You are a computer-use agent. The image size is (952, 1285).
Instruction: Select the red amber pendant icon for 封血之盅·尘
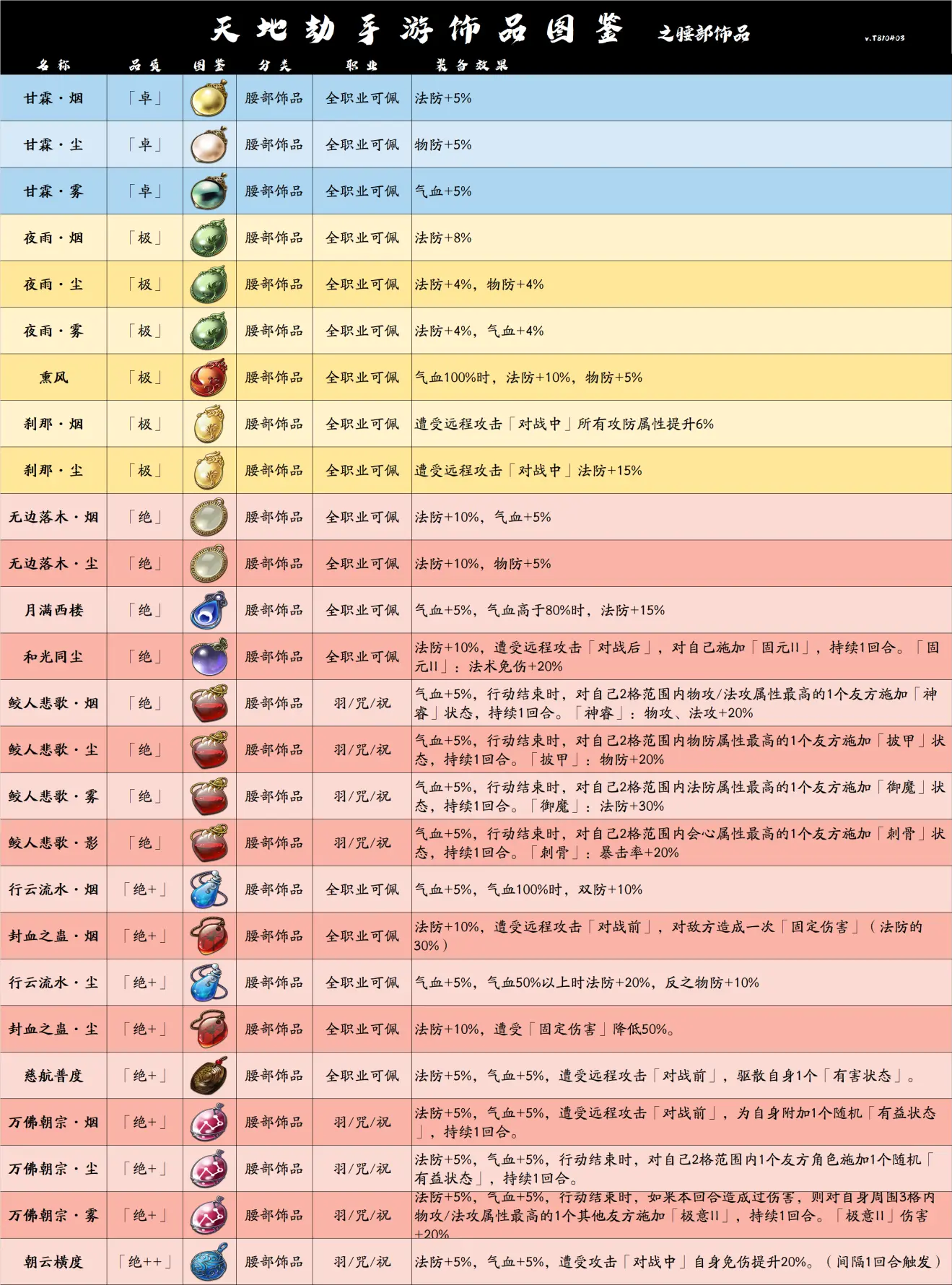point(209,1029)
